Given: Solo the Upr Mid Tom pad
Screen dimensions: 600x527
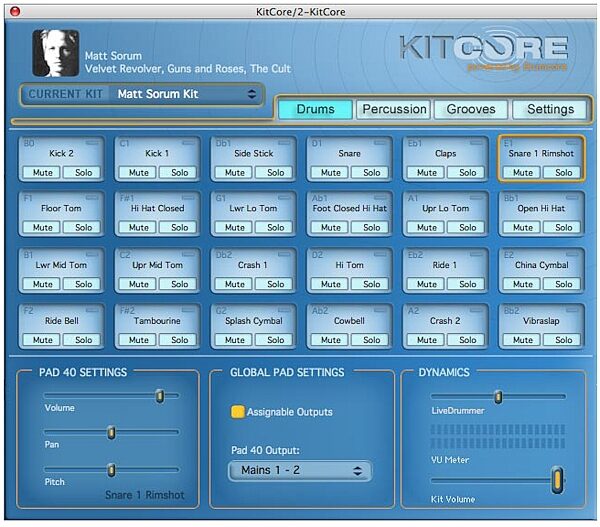Looking at the screenshot, I should pyautogui.click(x=179, y=284).
